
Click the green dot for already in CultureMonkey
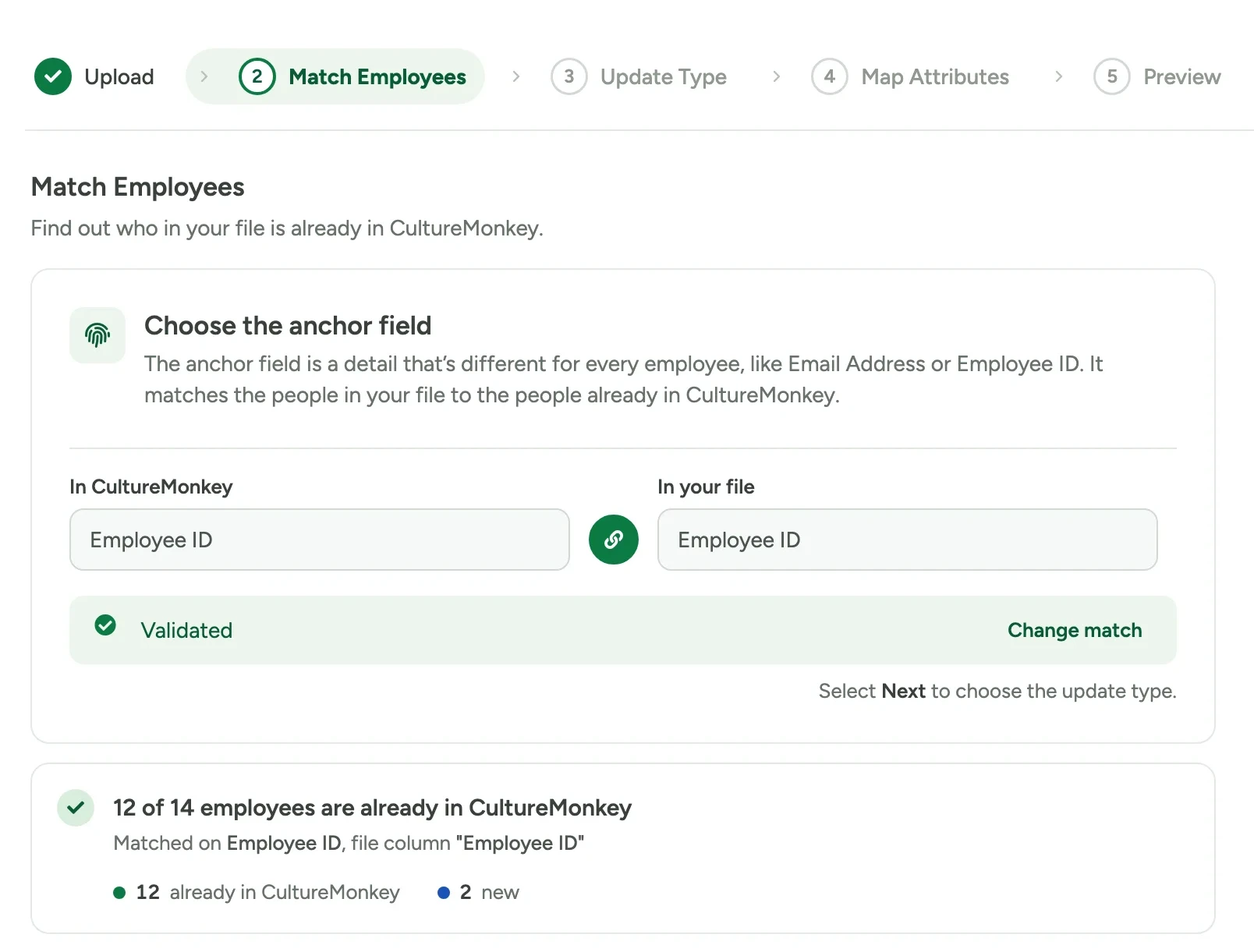click(x=119, y=893)
